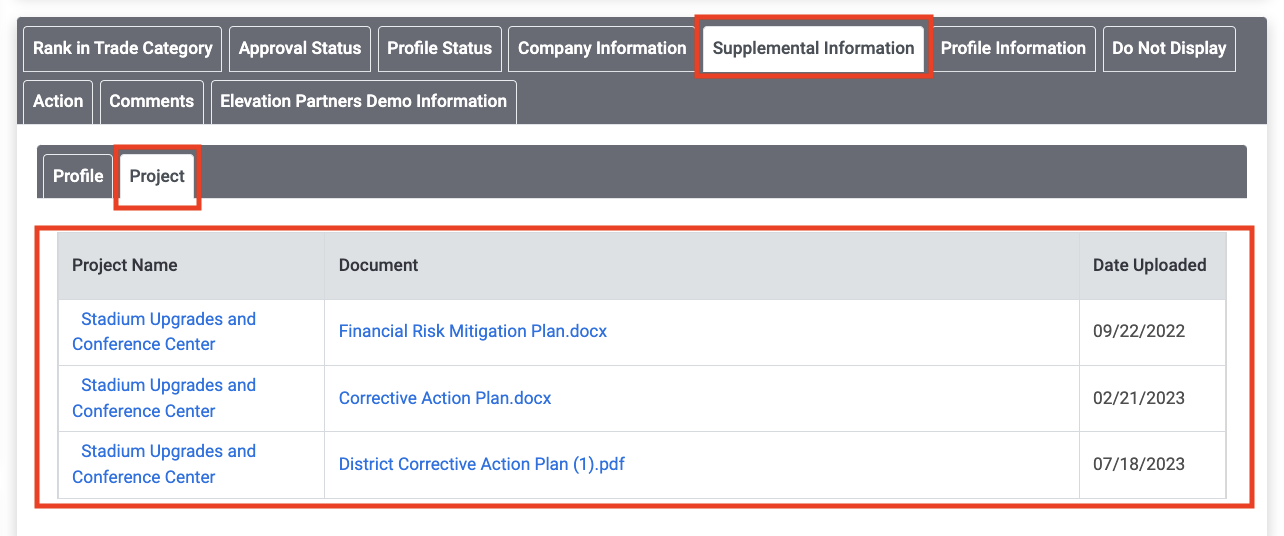Select the Project sub-tab
The width and height of the screenshot is (1284, 536).
157,176
